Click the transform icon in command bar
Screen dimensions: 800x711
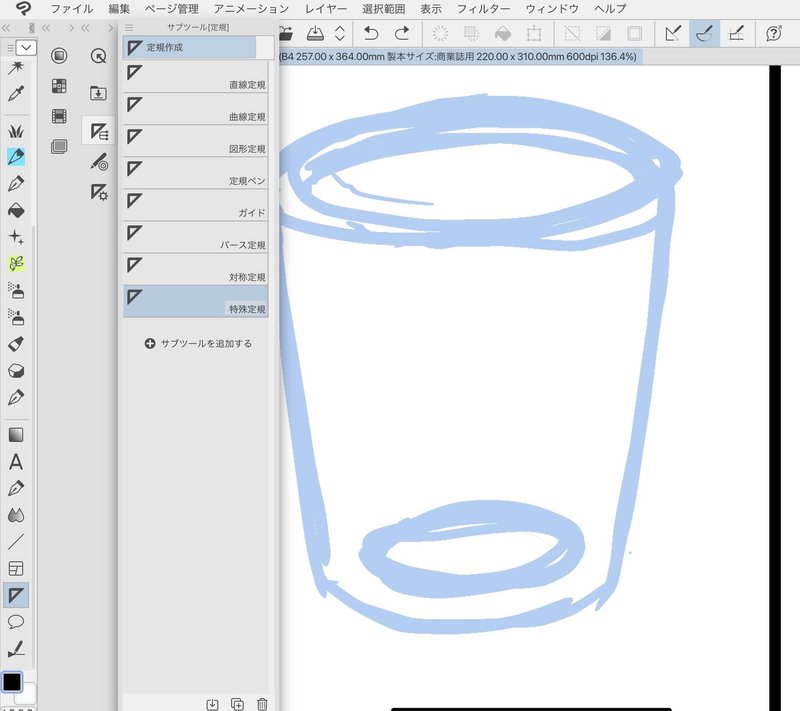[534, 34]
